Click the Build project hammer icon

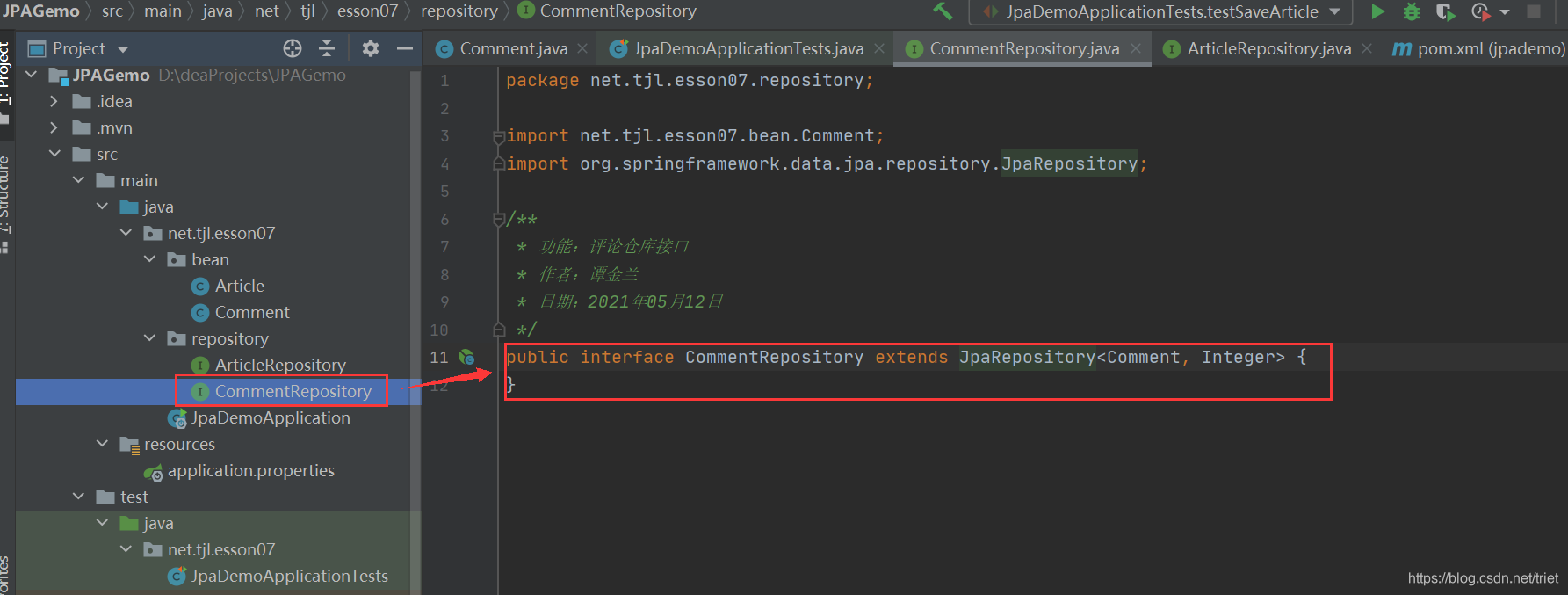click(x=943, y=11)
